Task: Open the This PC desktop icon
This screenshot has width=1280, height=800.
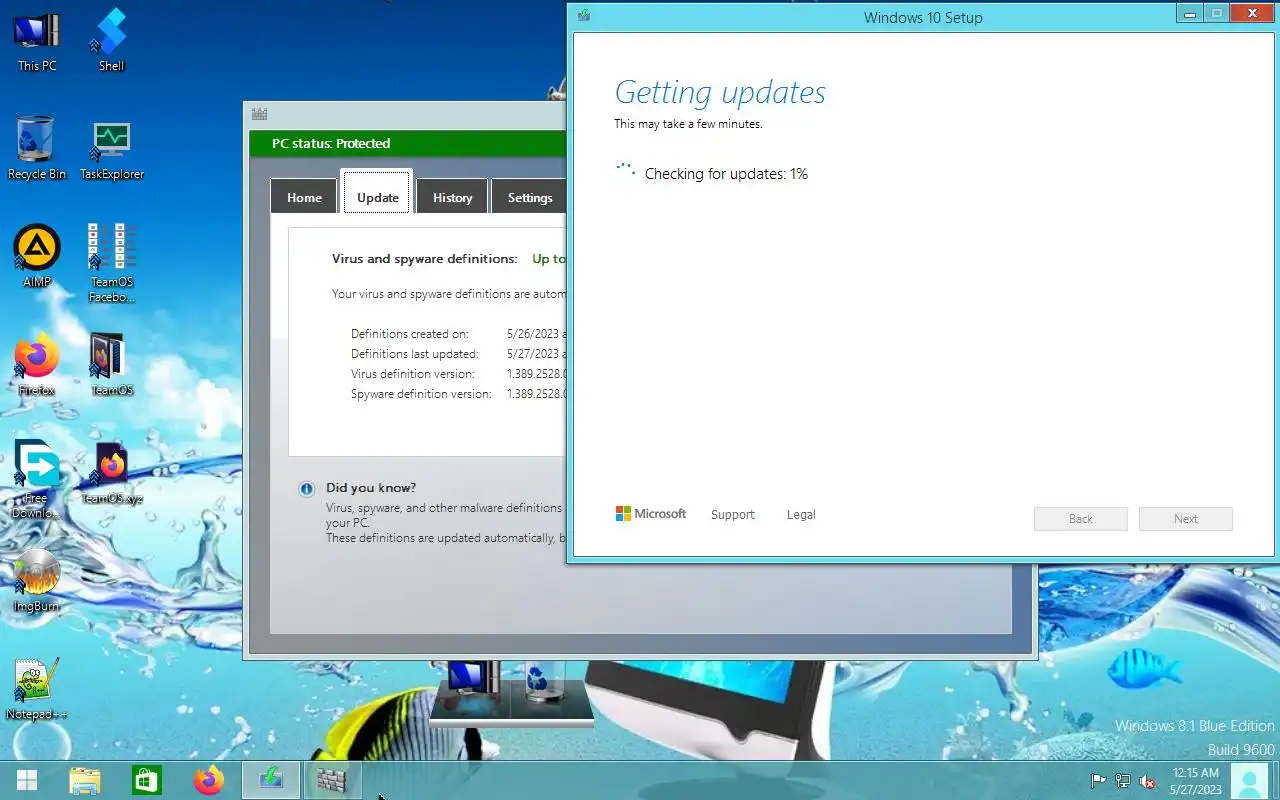Action: tap(37, 40)
